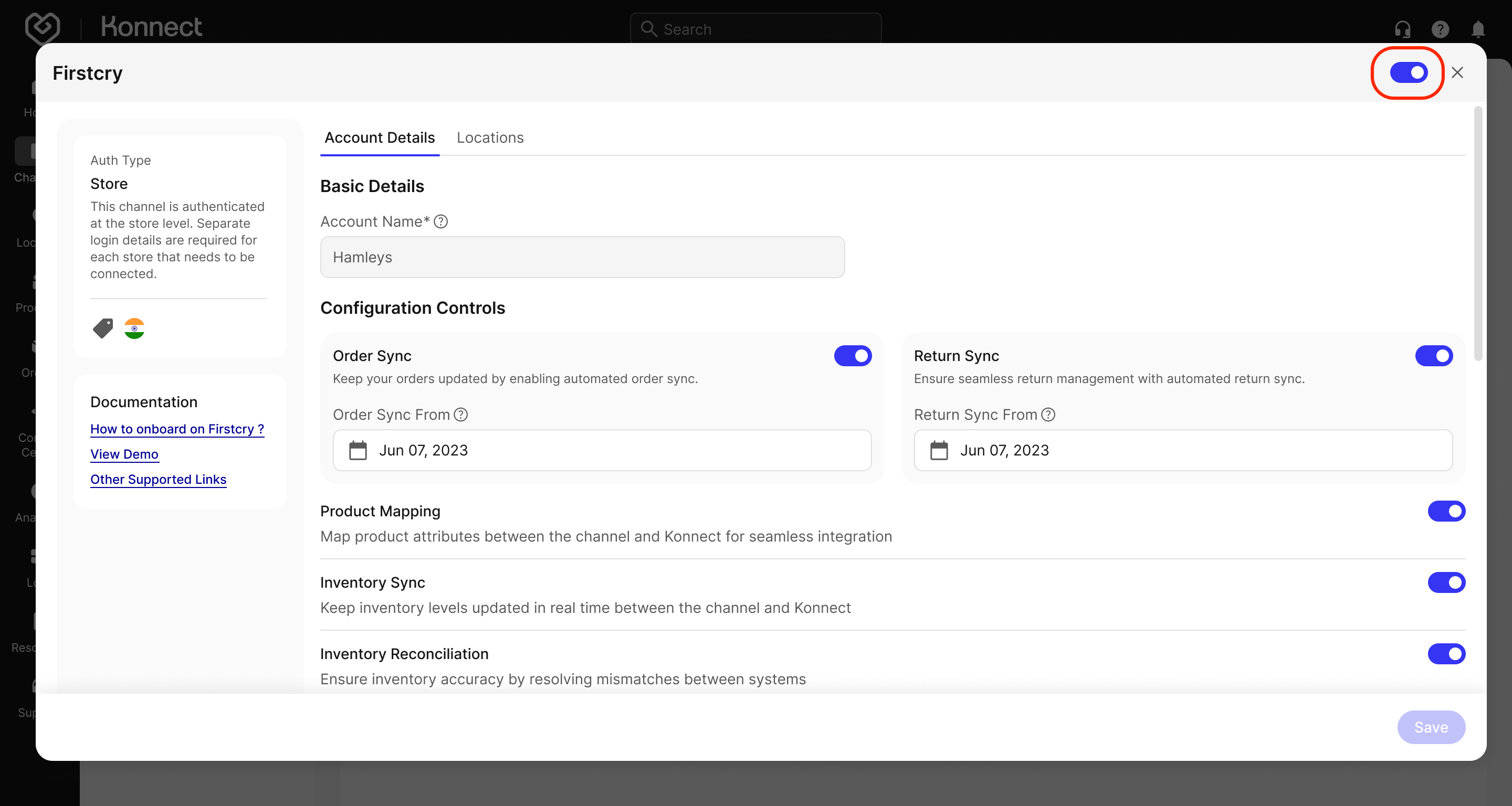This screenshot has height=806, width=1512.
Task: Disable Inventory Reconciliation toggle
Action: click(x=1447, y=653)
